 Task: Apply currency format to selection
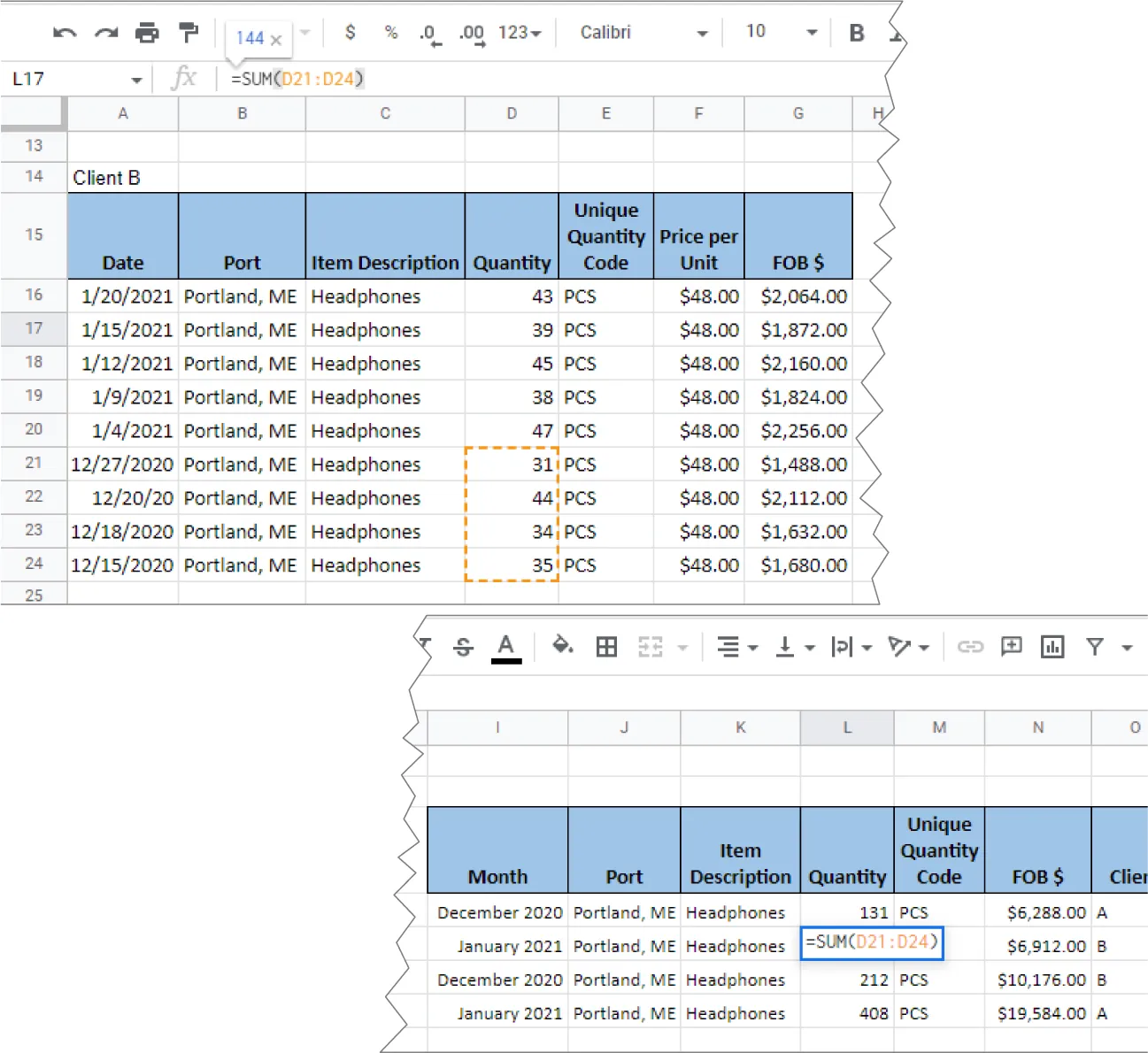(351, 33)
